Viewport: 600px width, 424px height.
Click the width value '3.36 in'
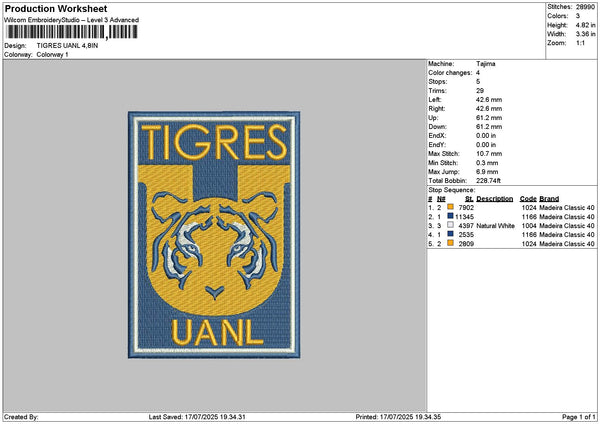click(x=585, y=34)
